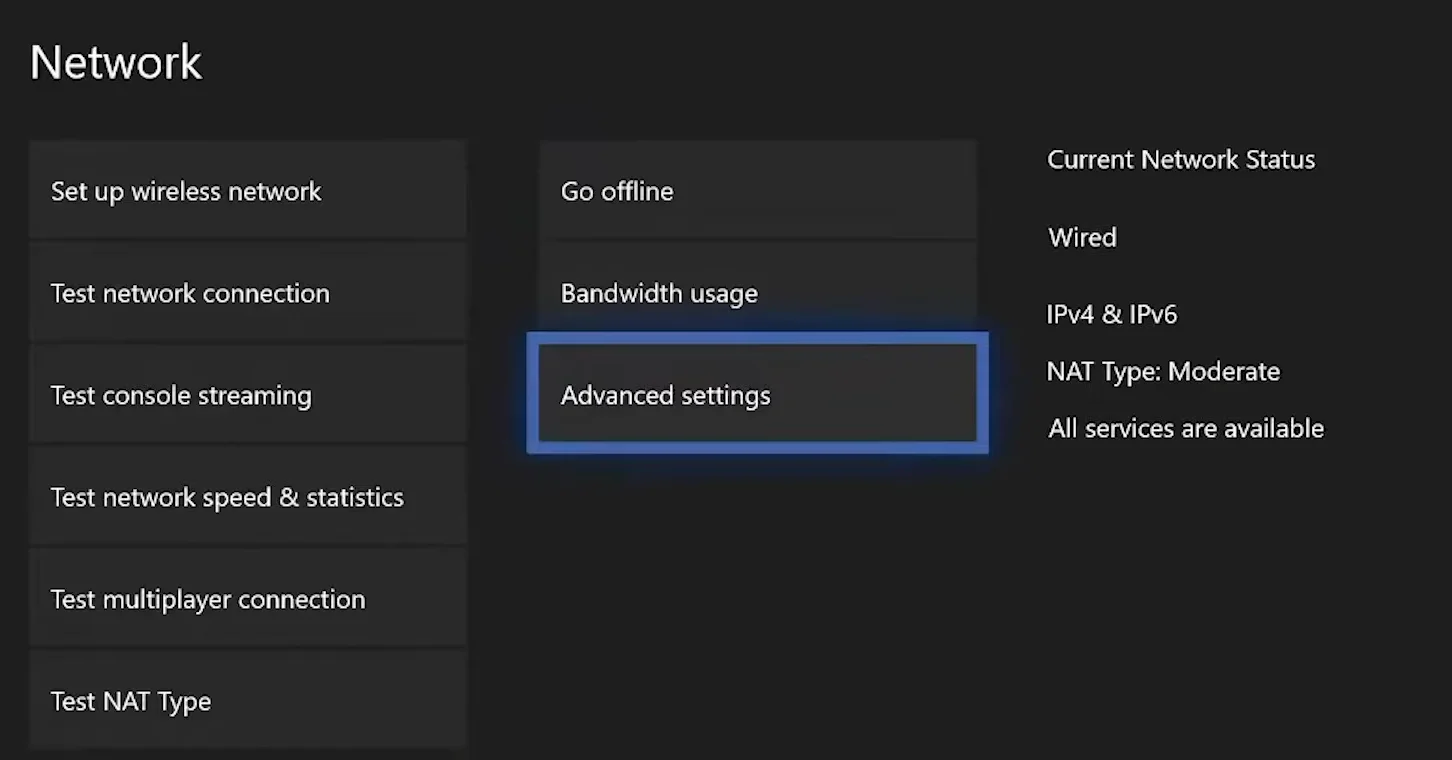Screen dimensions: 1452x760
Task: Click the All services are available message
Action: point(1185,429)
